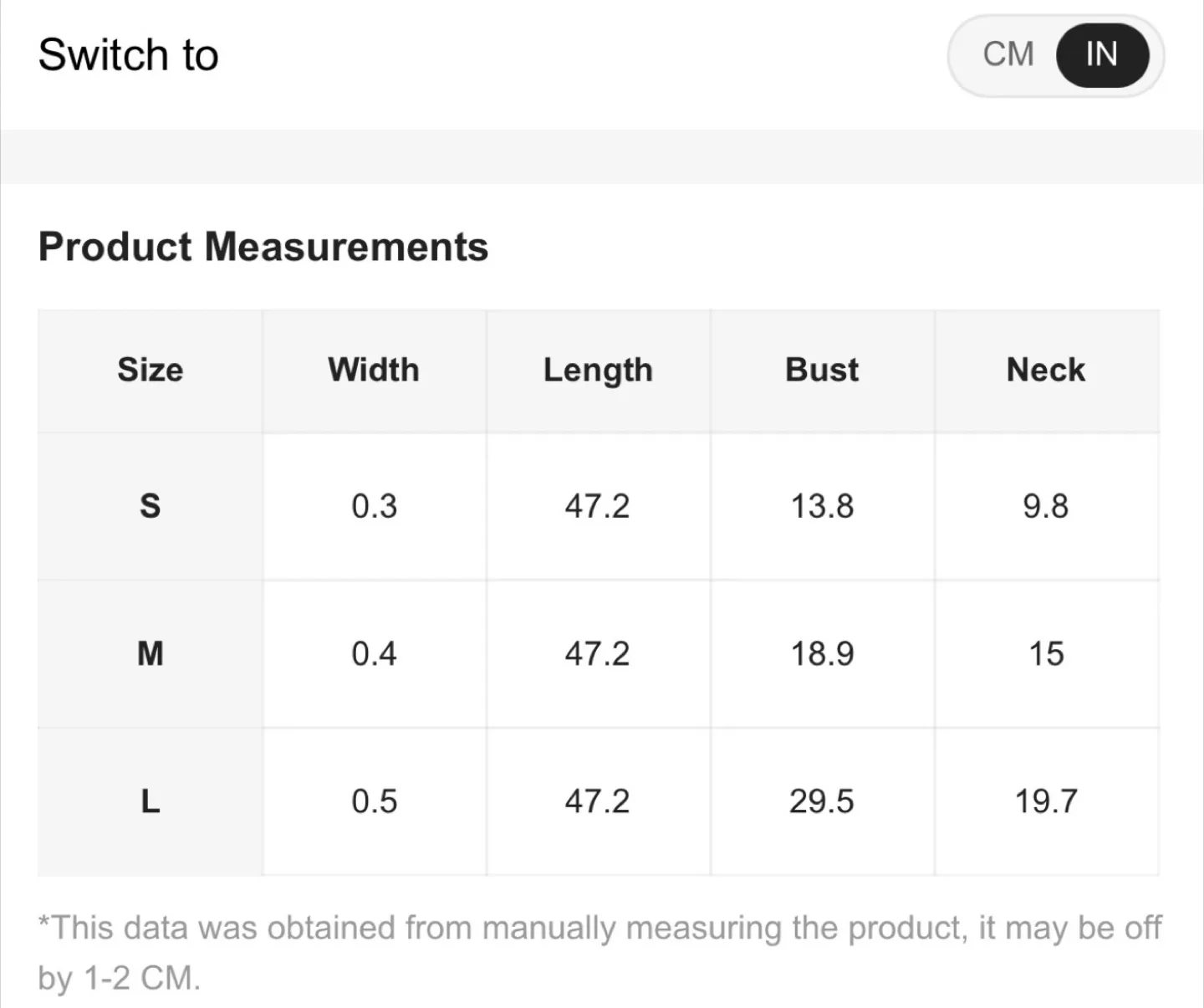This screenshot has width=1204, height=1008.
Task: Click the Length column header
Action: point(598,370)
